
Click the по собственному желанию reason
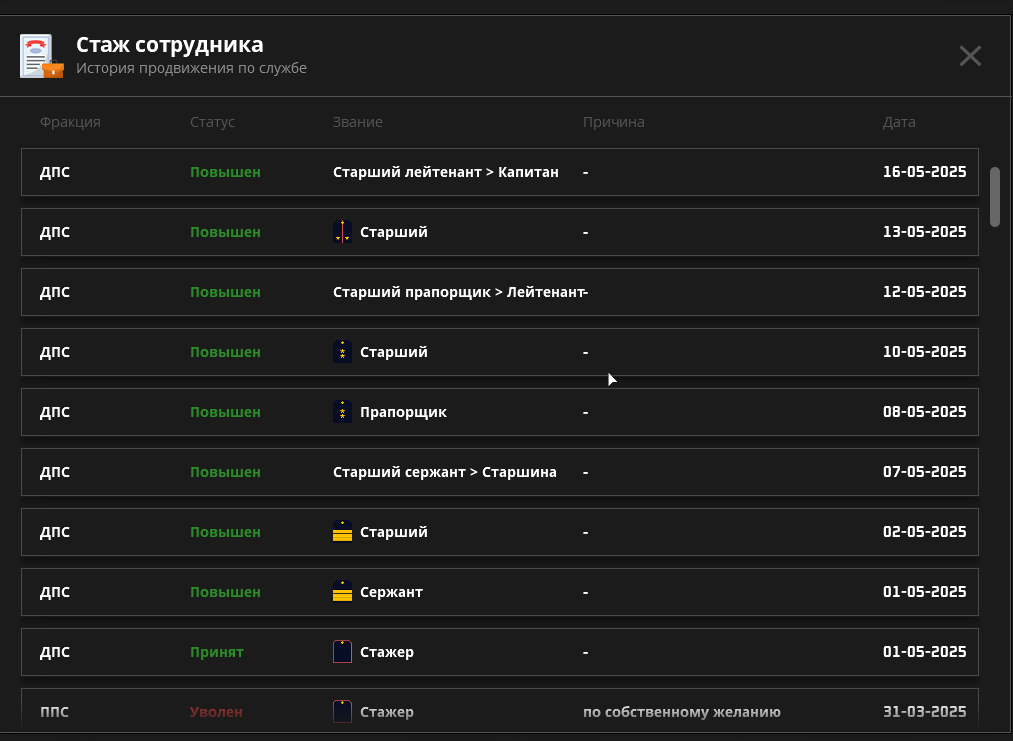pos(681,712)
